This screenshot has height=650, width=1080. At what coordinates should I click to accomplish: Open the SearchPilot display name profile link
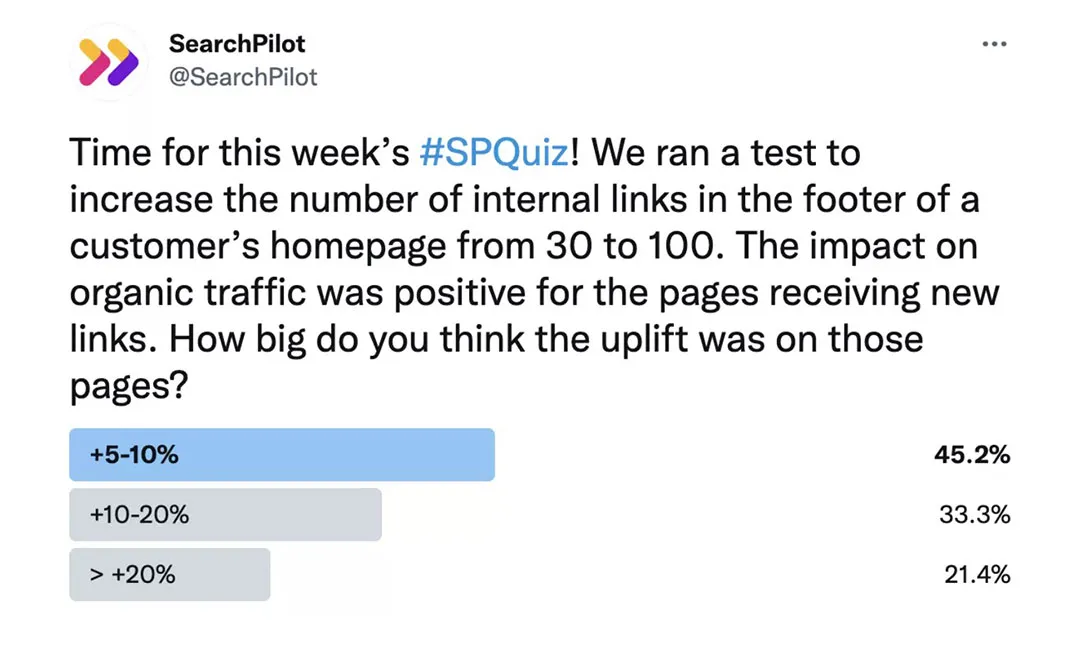(x=237, y=44)
